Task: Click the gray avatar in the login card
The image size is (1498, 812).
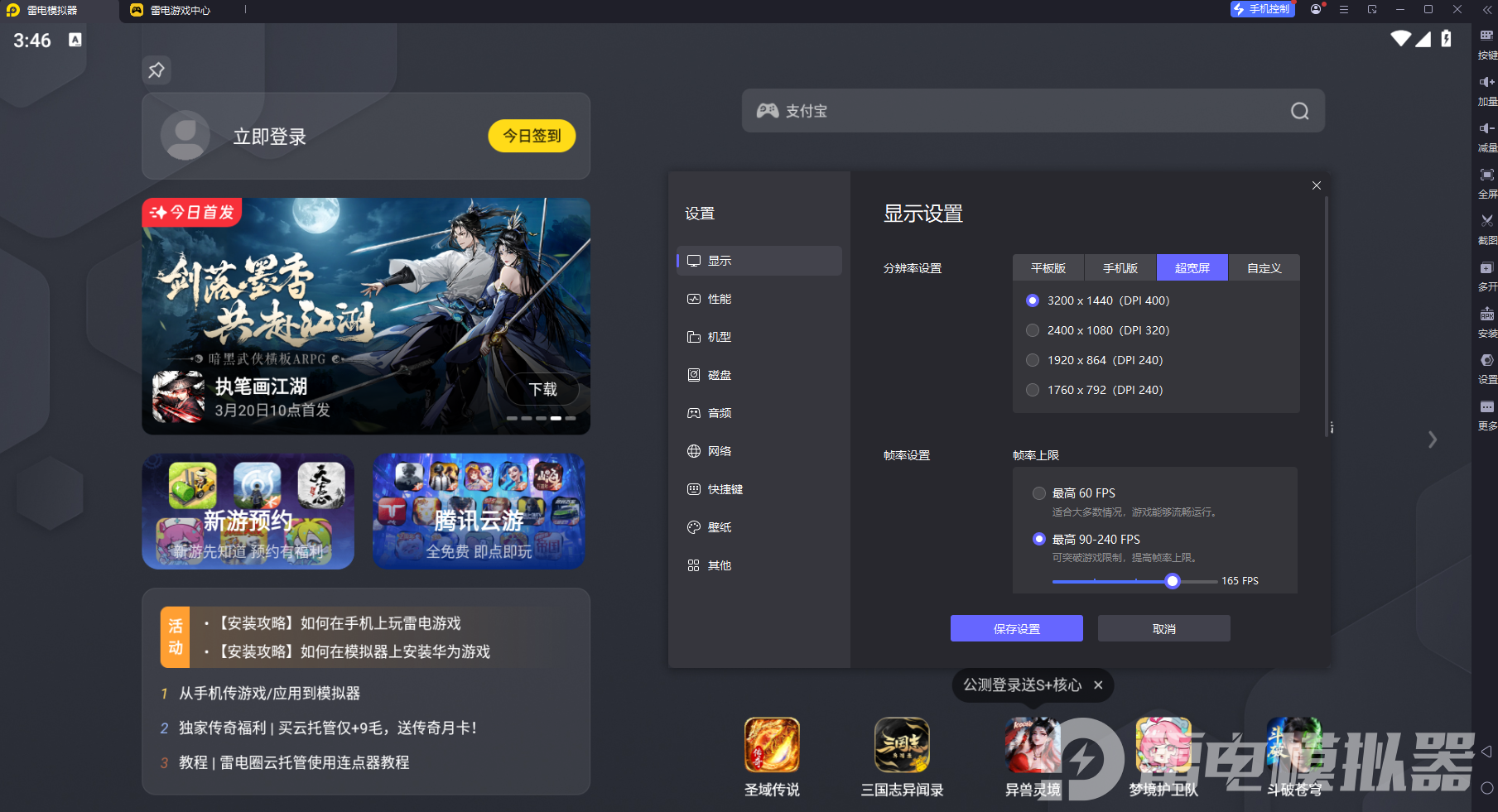Action: (185, 135)
